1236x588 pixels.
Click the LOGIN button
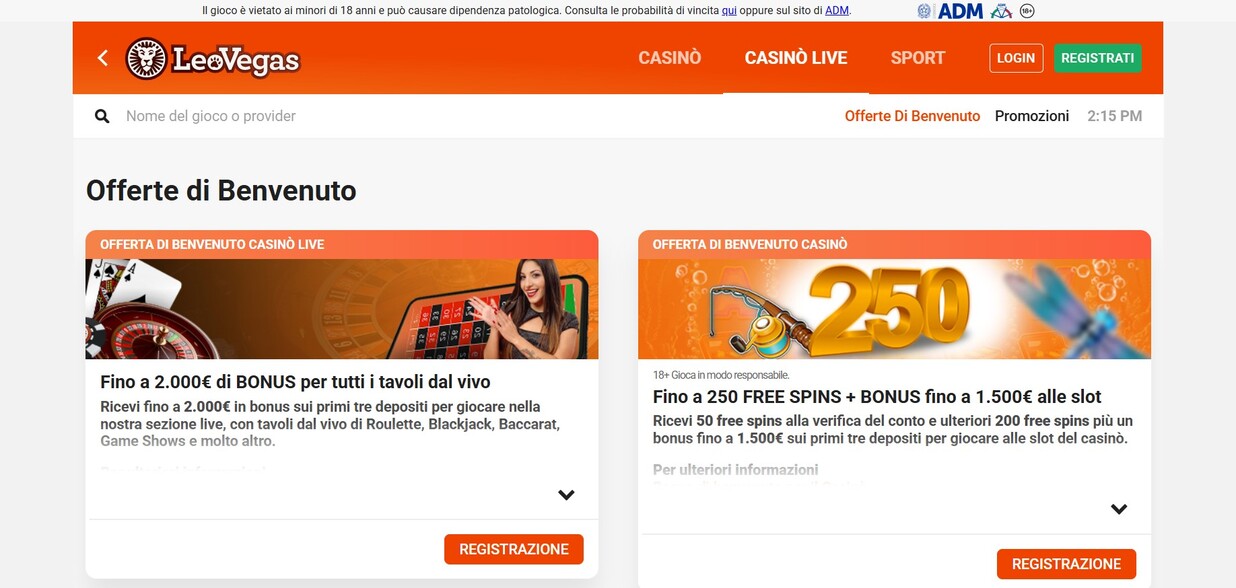[1016, 58]
